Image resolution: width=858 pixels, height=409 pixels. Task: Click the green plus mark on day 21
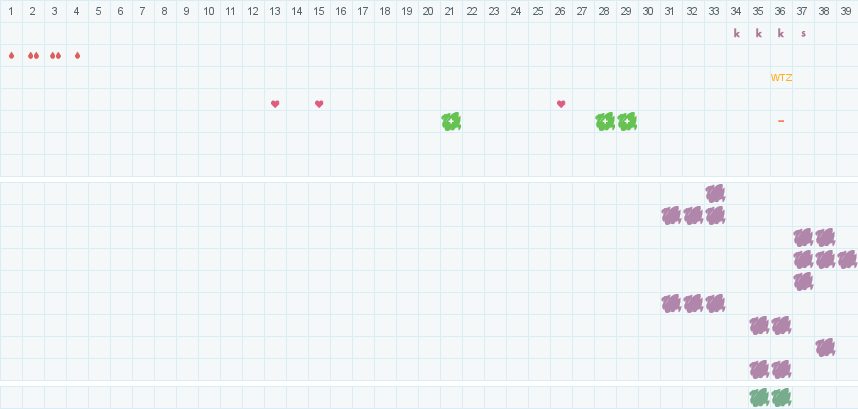pyautogui.click(x=451, y=121)
